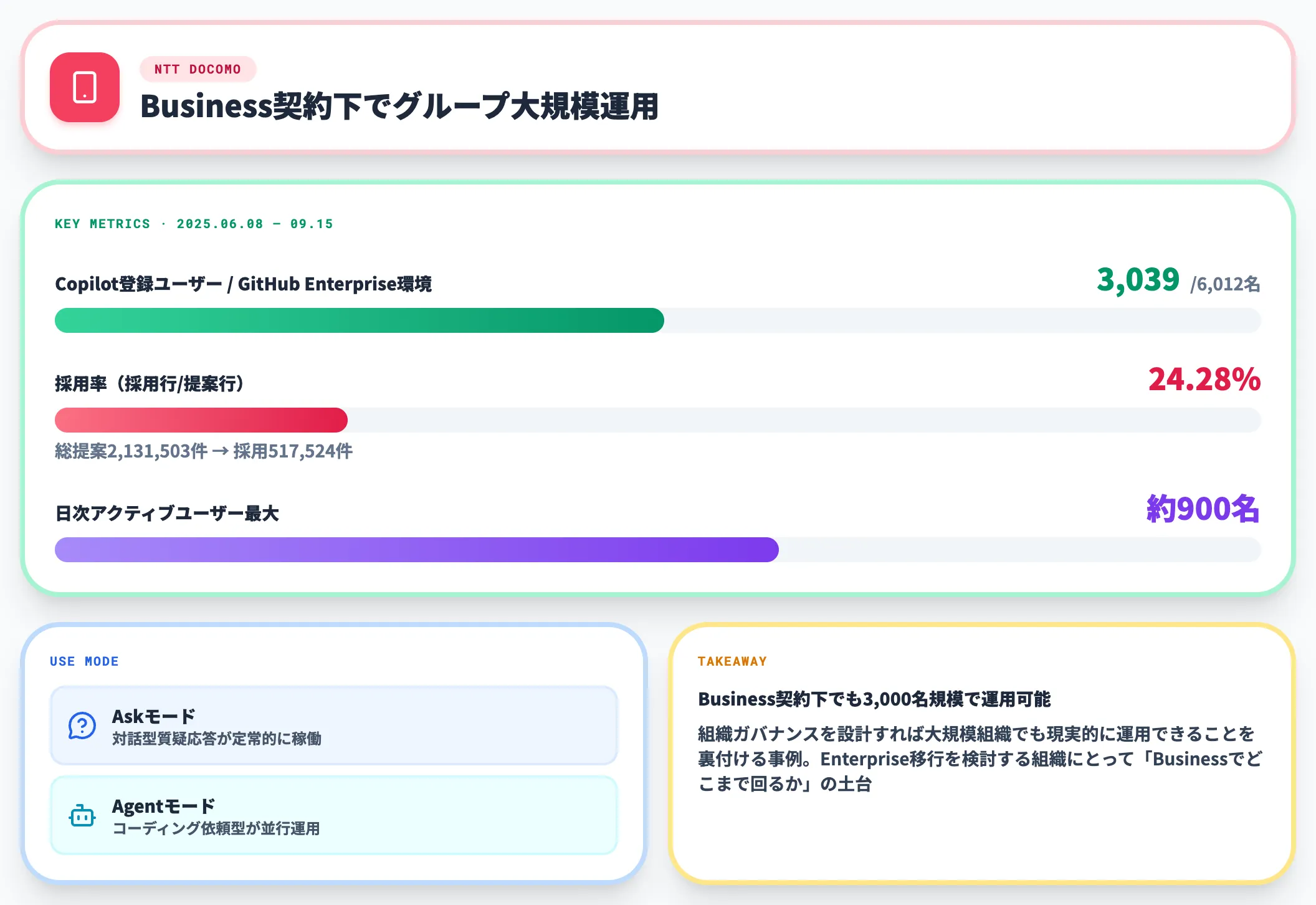Click the Agent mode robot icon
Screen dimensions: 1316x905
(82, 815)
